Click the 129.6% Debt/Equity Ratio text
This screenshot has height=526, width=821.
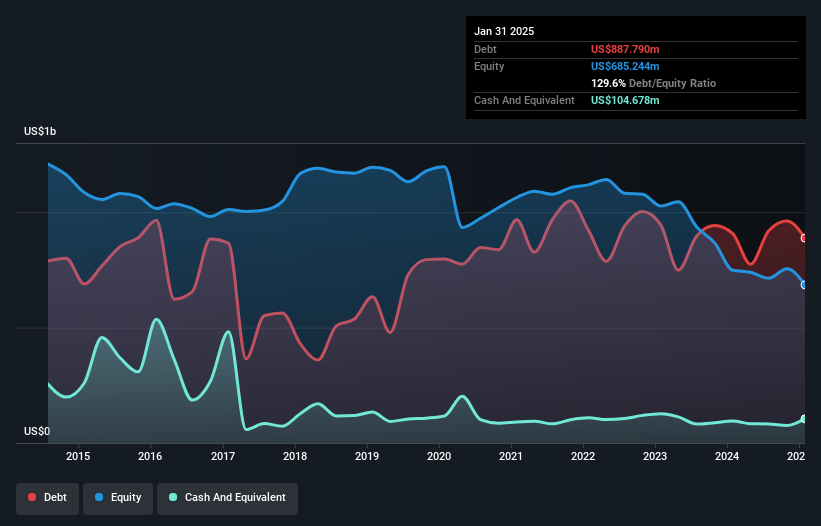653,83
